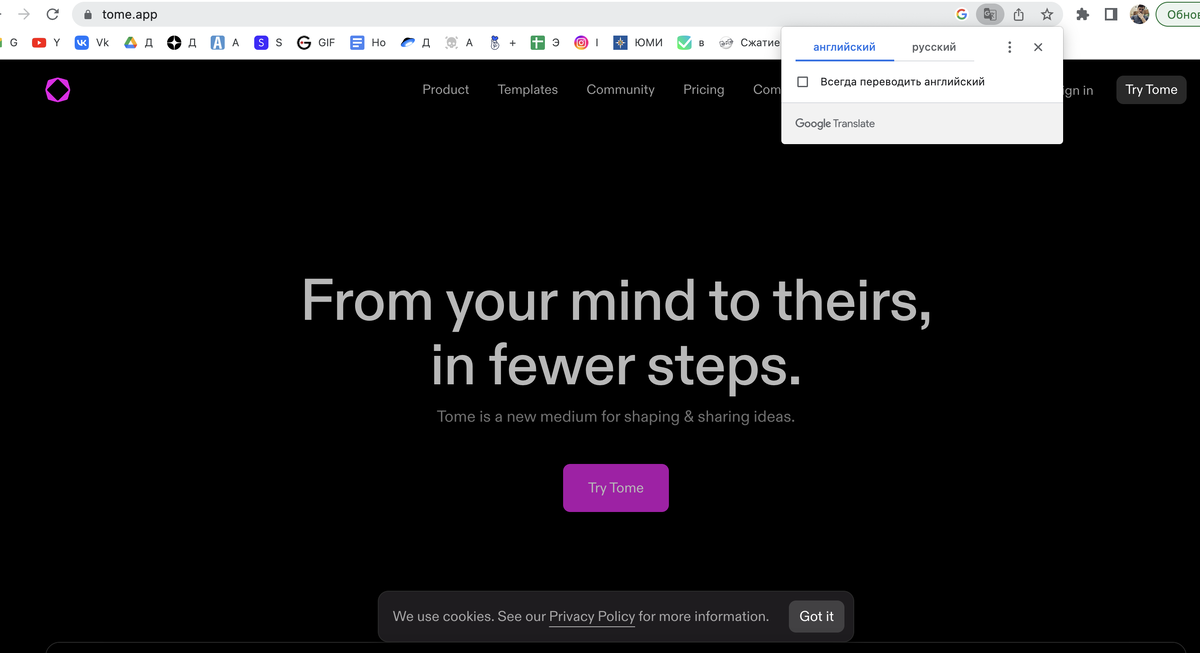Open the Instagram bookmark

coord(587,43)
